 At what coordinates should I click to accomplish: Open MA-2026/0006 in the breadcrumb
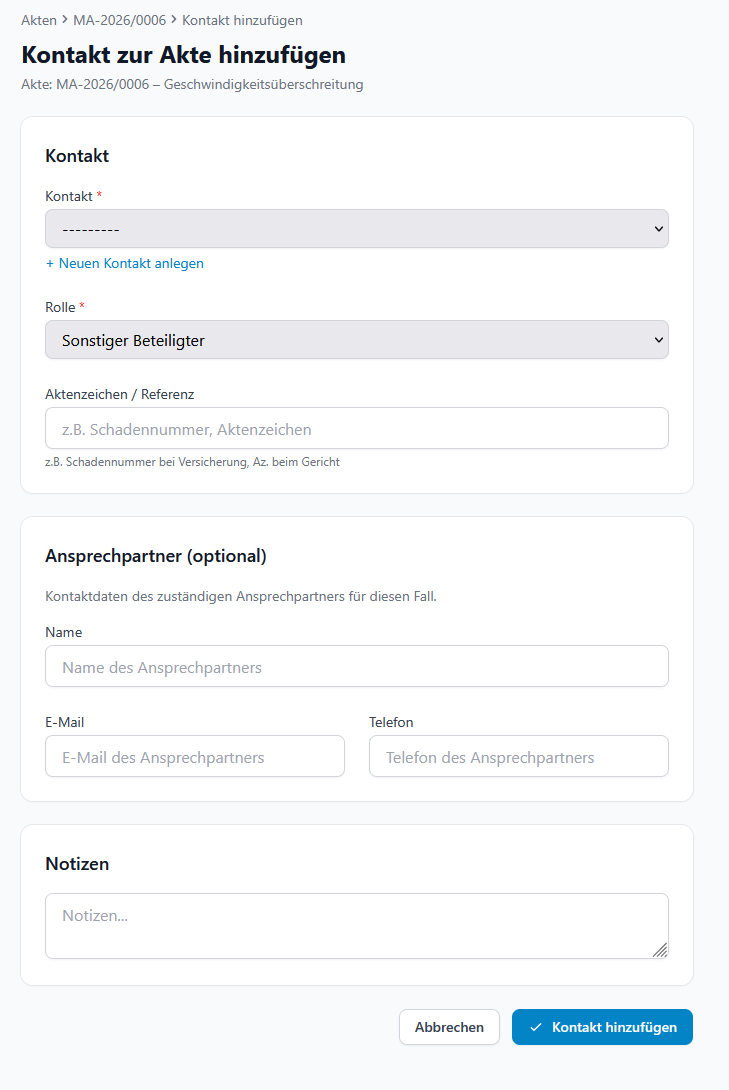click(x=119, y=20)
